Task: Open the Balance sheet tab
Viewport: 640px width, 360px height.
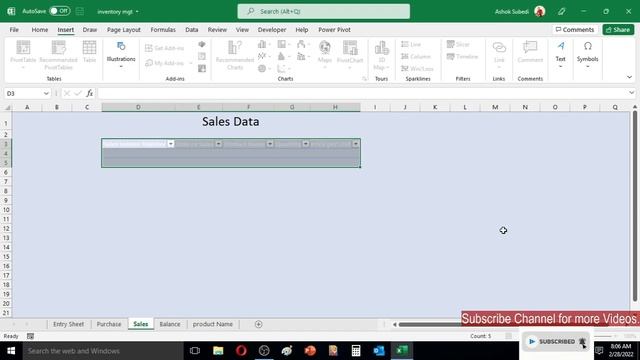Action: click(x=170, y=324)
